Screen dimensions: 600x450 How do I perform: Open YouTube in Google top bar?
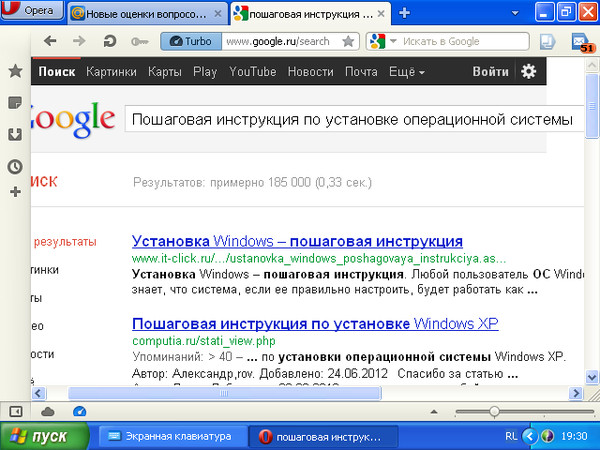(253, 72)
